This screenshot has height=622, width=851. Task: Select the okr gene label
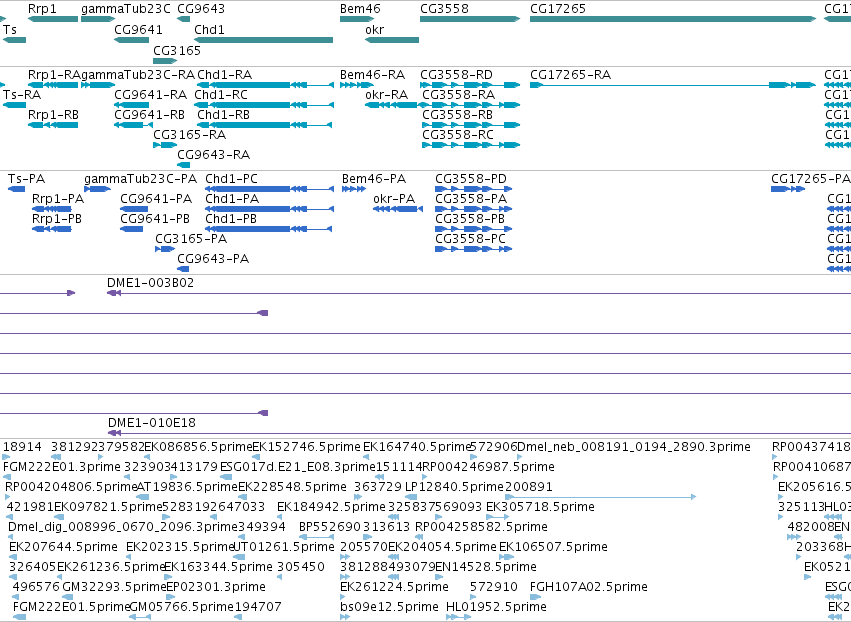(x=374, y=29)
